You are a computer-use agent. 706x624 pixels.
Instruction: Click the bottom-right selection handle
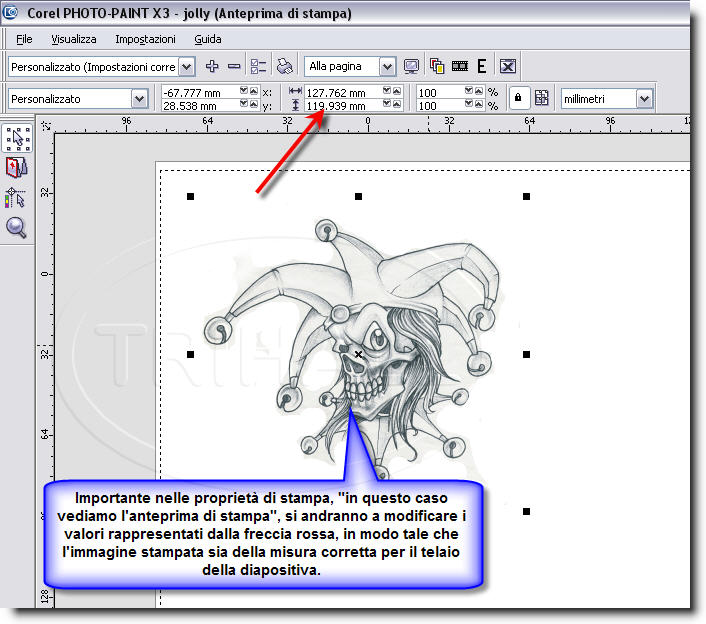526,511
